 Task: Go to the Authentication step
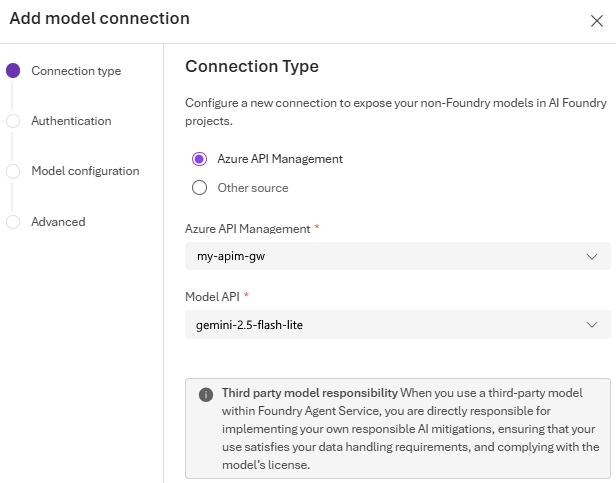click(72, 121)
